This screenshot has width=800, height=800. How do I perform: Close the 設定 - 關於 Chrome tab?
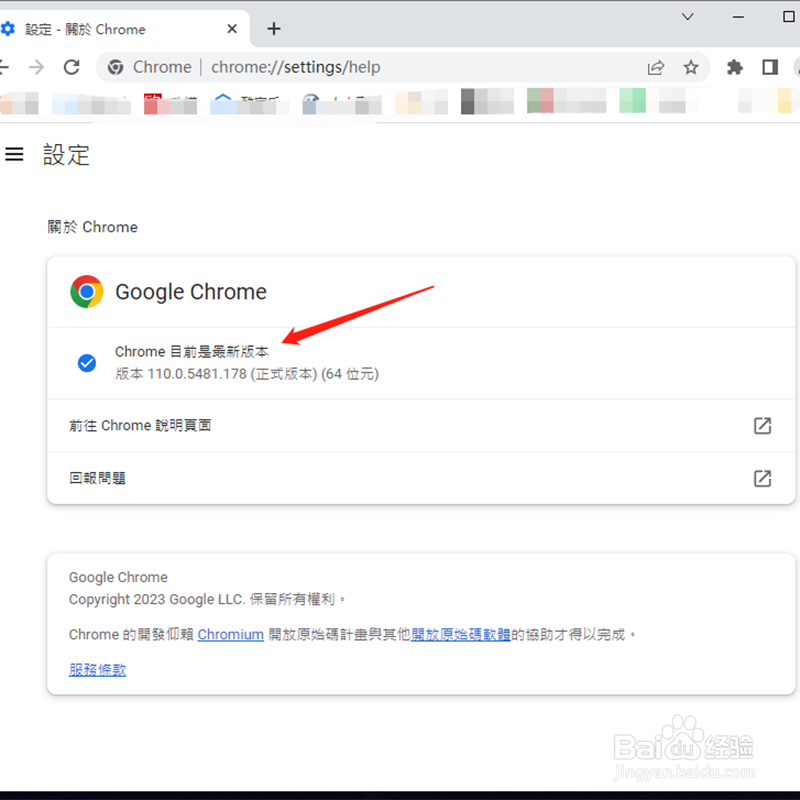point(232,29)
